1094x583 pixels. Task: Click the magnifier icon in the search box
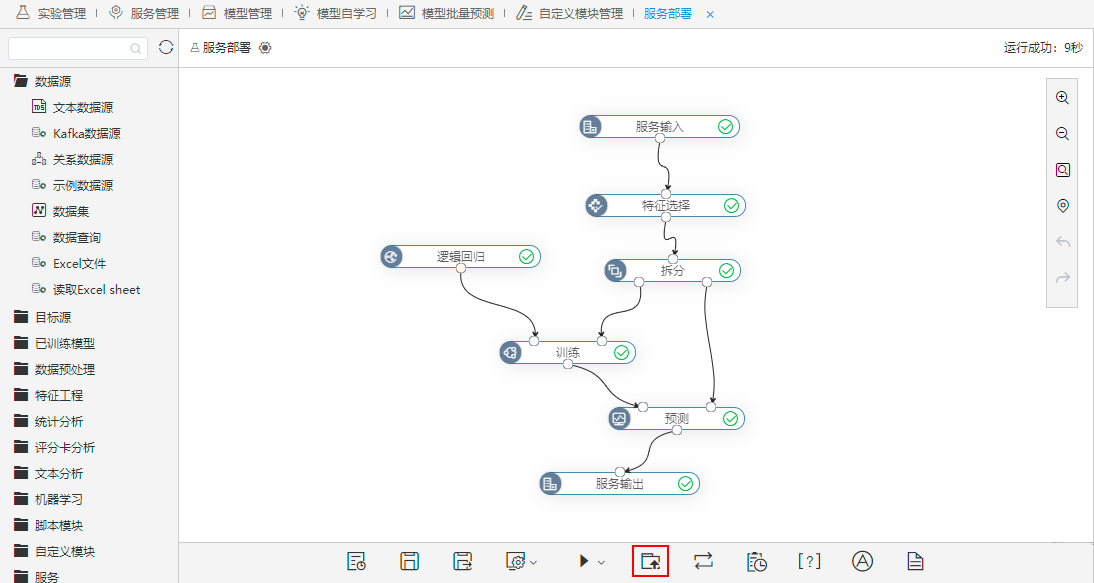[x=135, y=49]
